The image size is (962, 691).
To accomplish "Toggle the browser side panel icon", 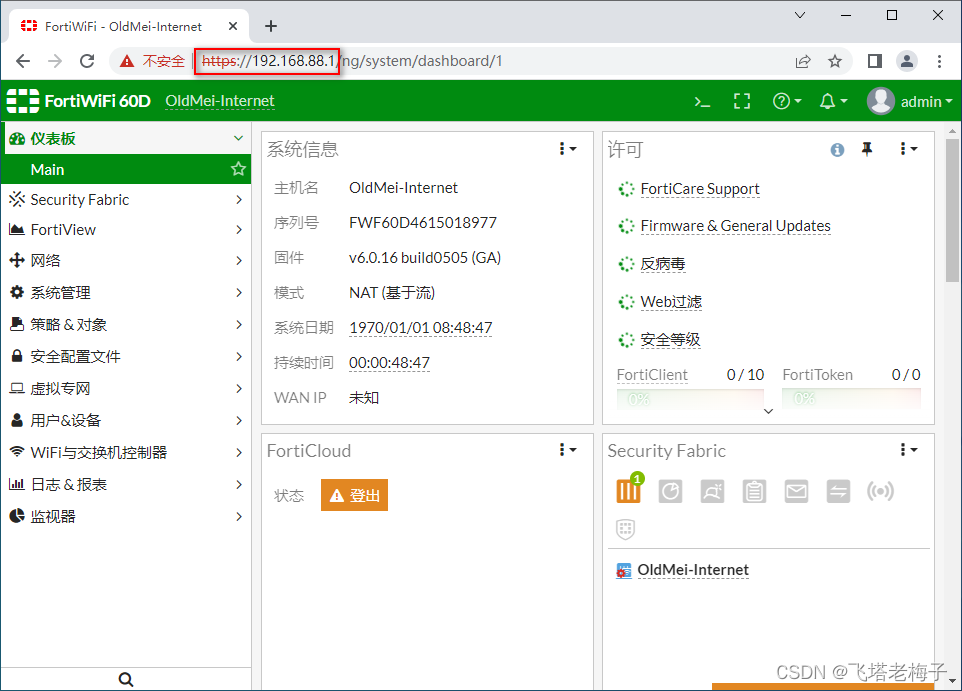I will 875,61.
